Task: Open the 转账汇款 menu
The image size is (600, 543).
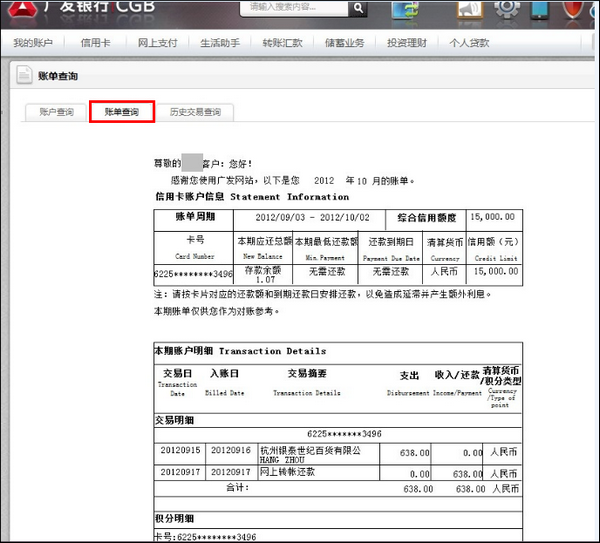Action: point(281,43)
